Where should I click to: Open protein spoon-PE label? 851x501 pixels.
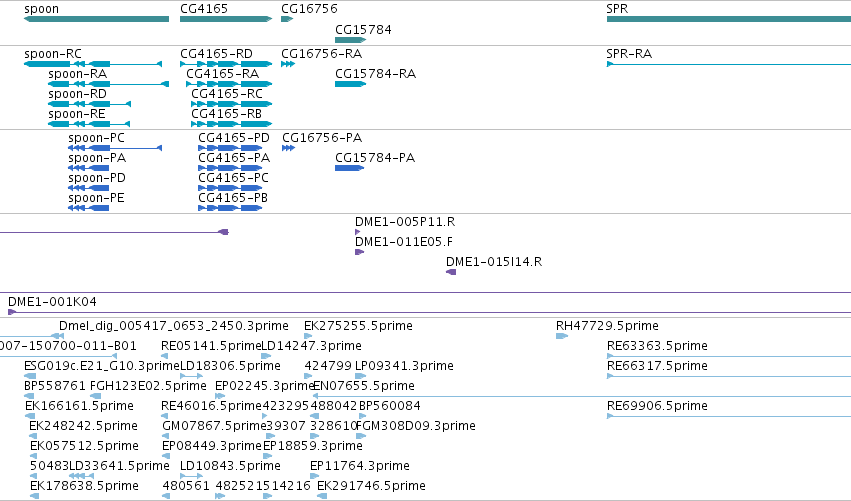(97, 198)
